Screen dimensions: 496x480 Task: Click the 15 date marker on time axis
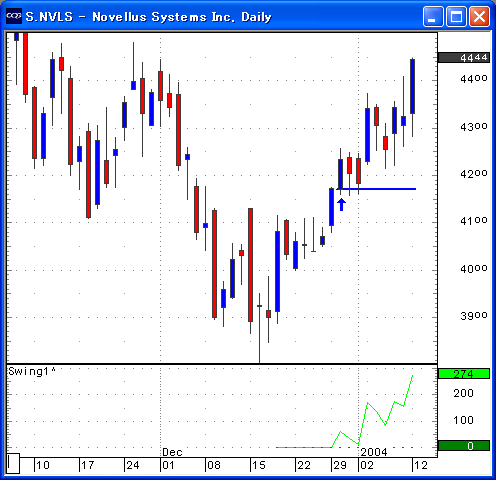[259, 465]
